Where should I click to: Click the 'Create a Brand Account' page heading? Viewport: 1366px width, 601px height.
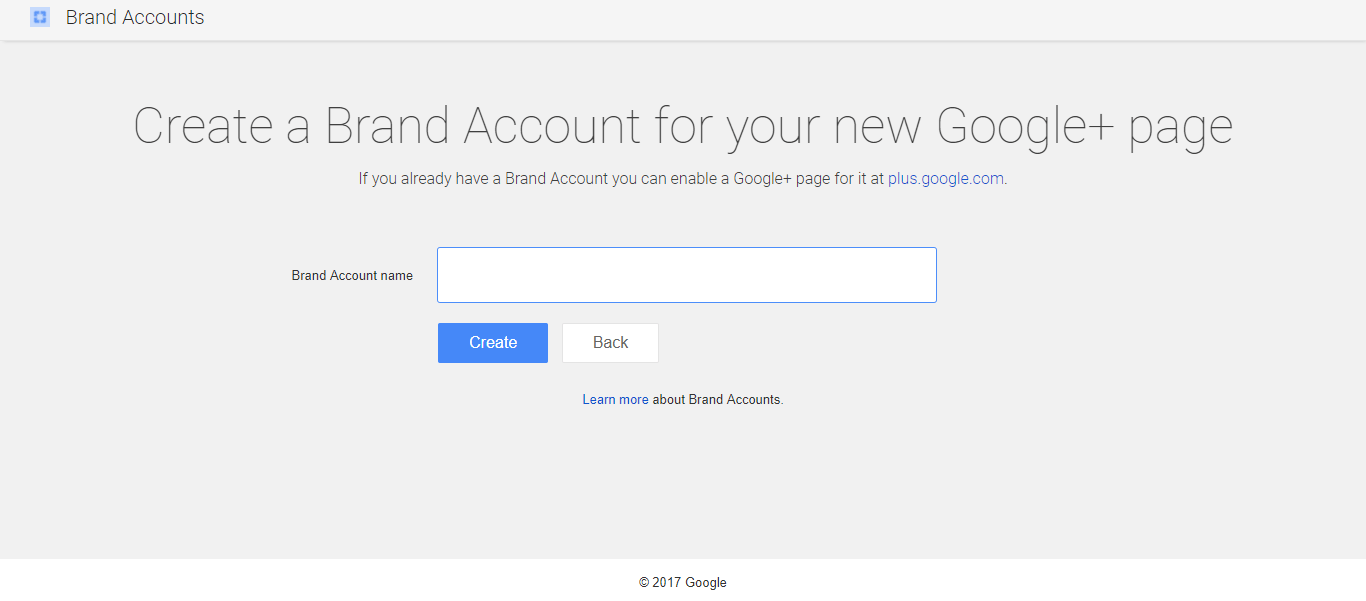(683, 126)
